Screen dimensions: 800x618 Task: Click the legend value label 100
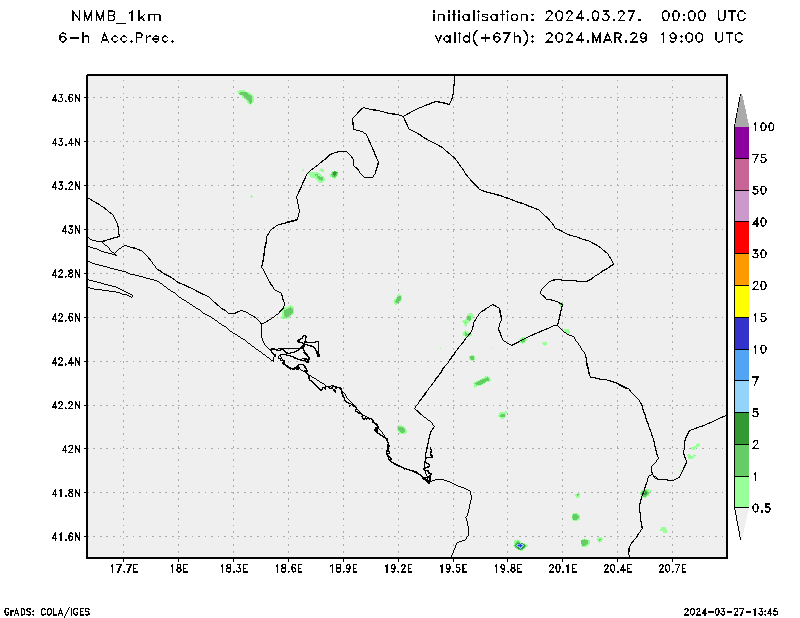[764, 127]
